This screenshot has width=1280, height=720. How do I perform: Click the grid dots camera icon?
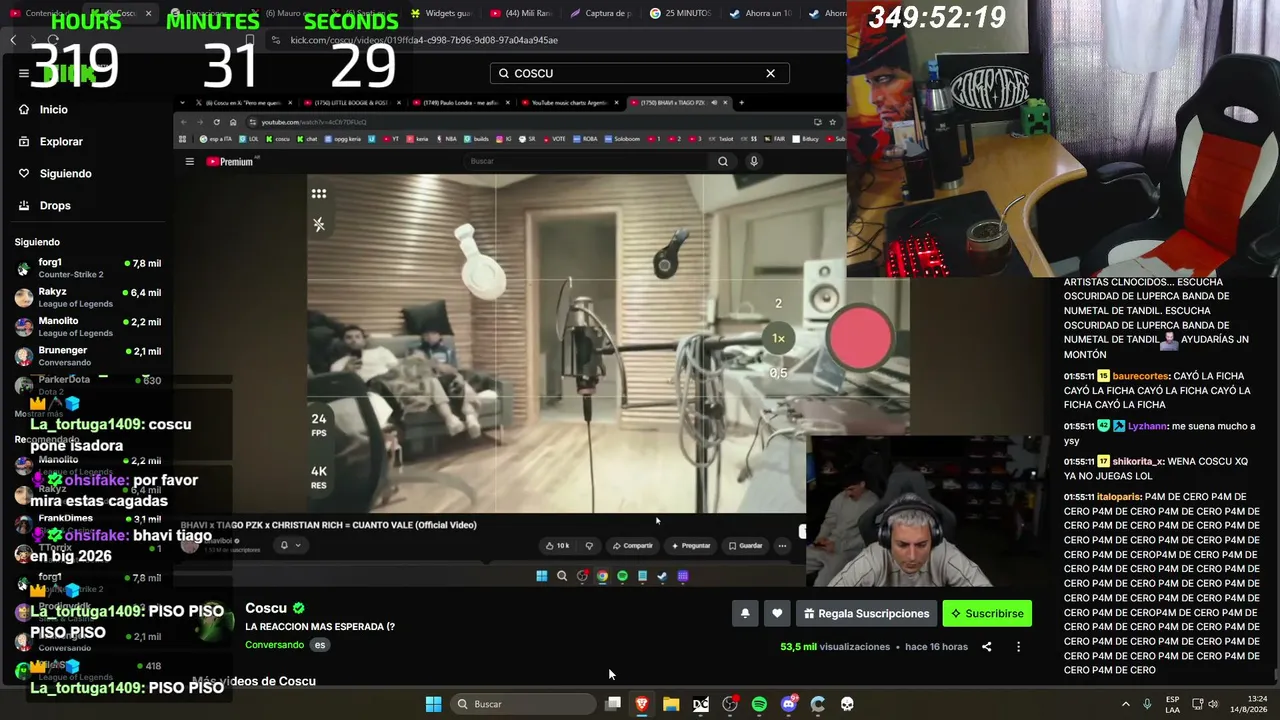coord(319,194)
